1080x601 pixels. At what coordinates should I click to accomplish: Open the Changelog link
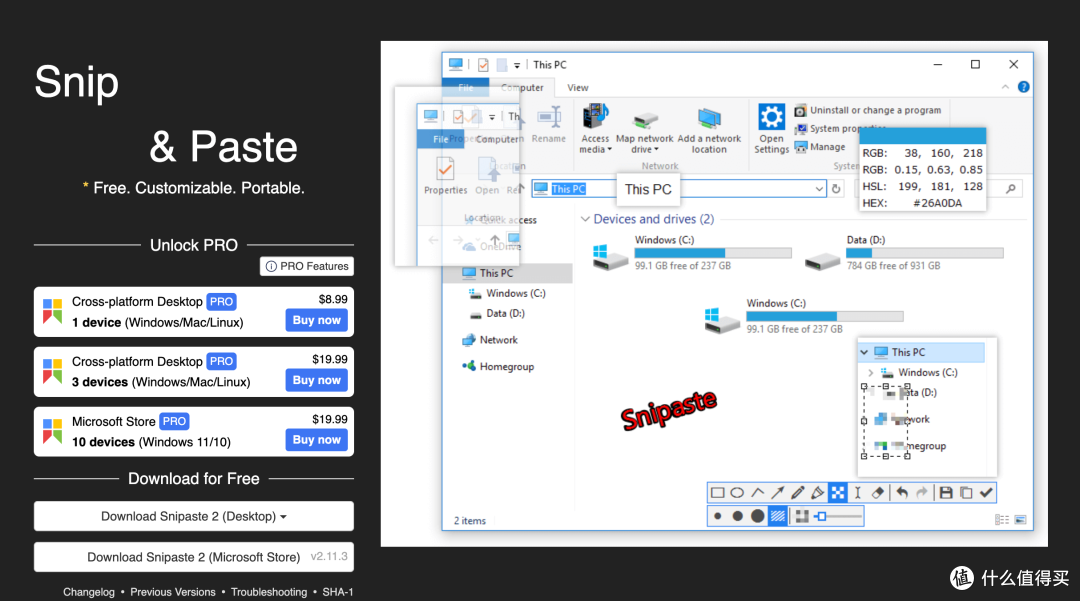tap(89, 592)
